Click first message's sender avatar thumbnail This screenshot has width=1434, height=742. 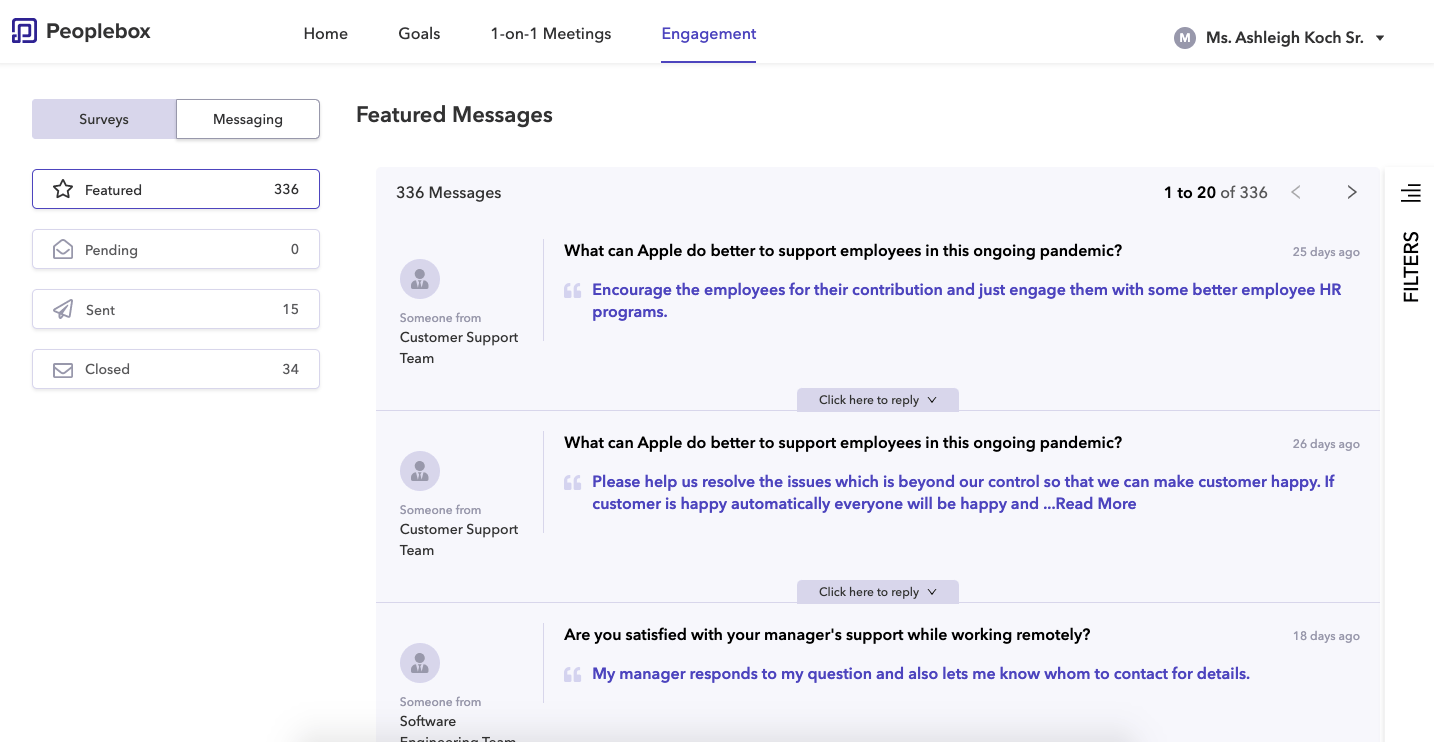(x=420, y=279)
